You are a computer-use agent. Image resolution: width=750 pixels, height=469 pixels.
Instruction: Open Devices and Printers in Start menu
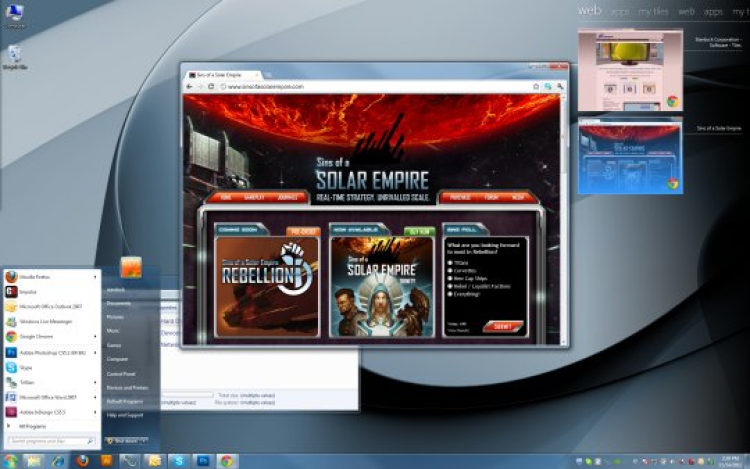coord(127,388)
